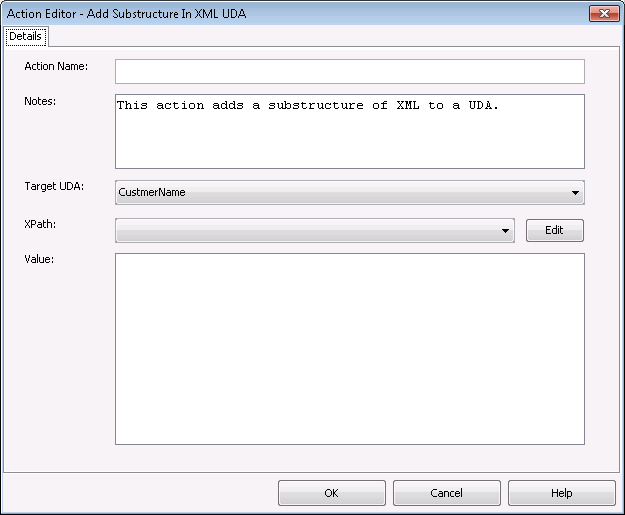Click inside the Value text area
The image size is (625, 515).
click(x=350, y=349)
